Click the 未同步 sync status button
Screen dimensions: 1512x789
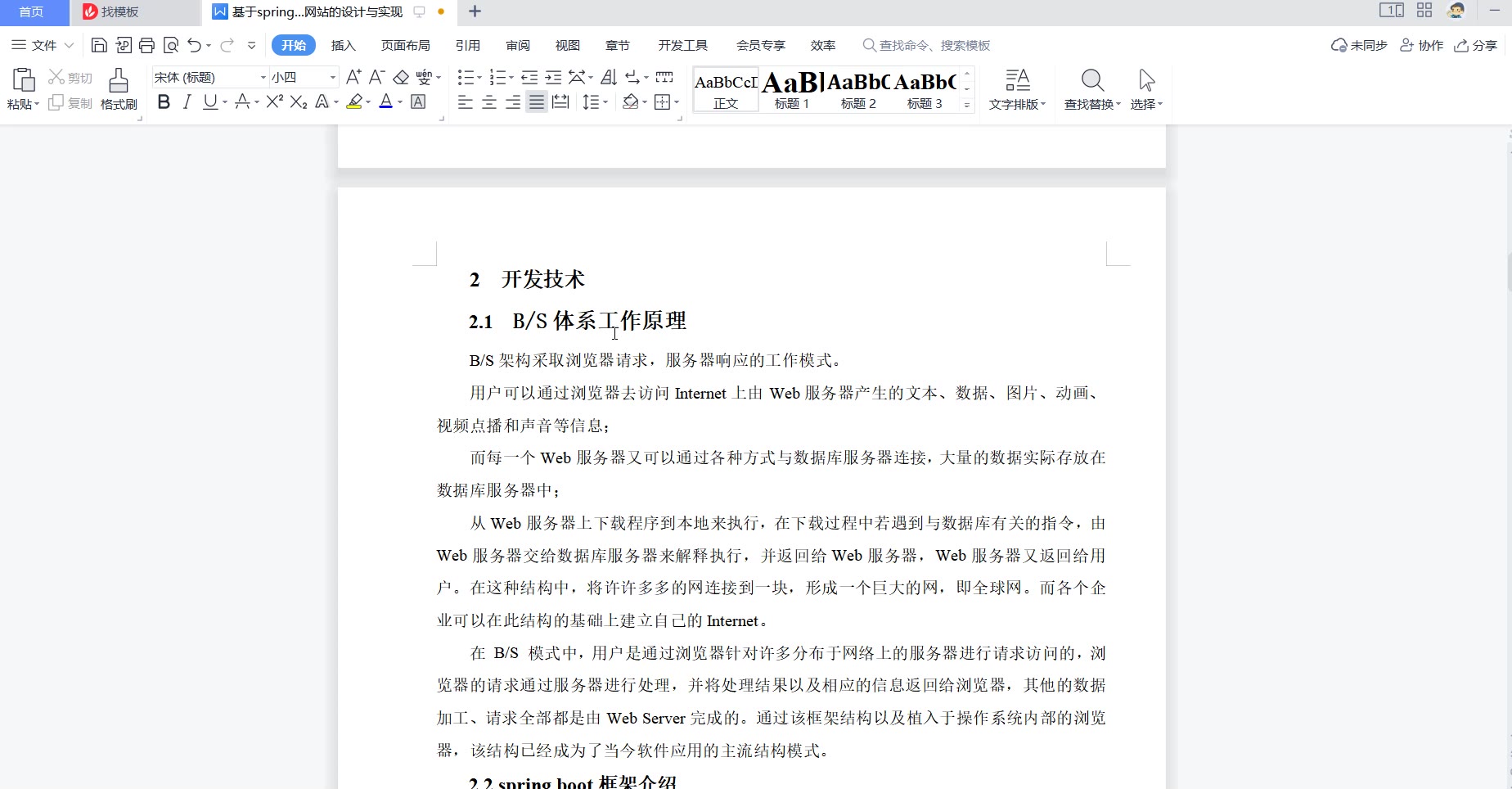pos(1359,45)
